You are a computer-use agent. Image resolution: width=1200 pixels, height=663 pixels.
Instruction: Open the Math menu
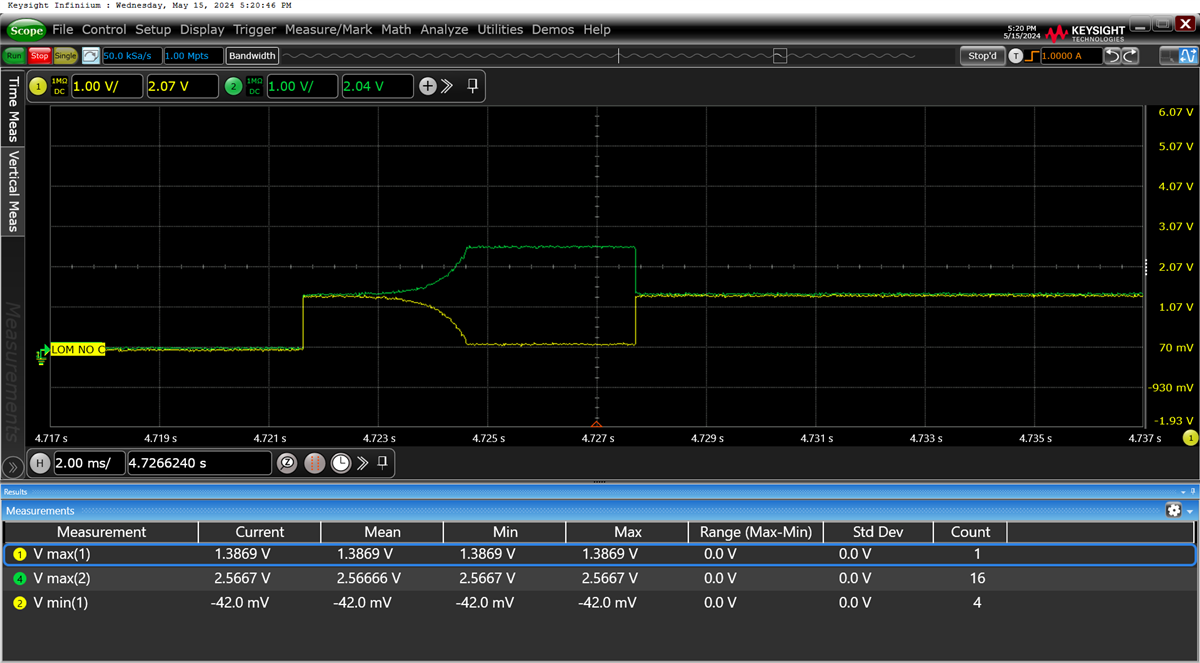(396, 30)
